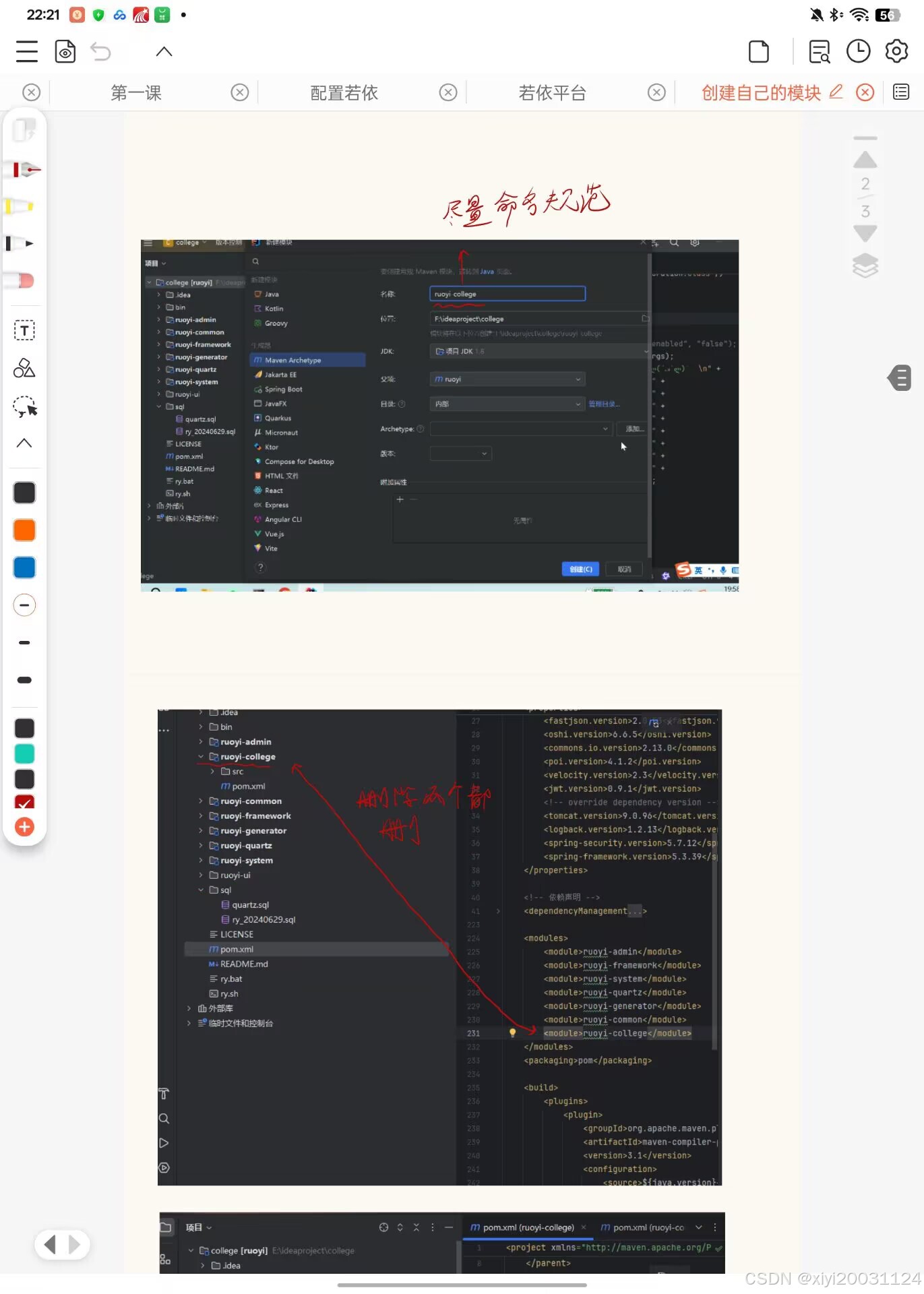The height and width of the screenshot is (1294, 924).
Task: Select the 创建自己的模块 tab
Action: pos(761,92)
